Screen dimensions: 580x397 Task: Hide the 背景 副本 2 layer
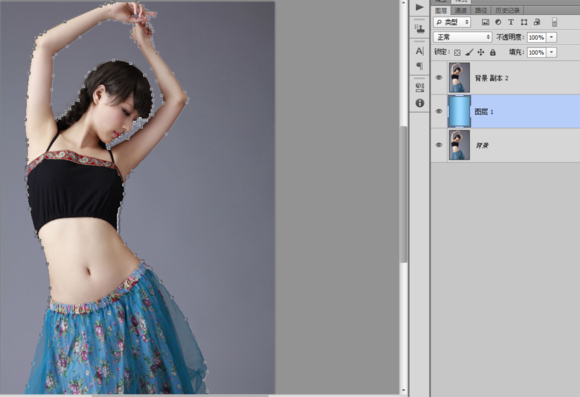tap(439, 78)
